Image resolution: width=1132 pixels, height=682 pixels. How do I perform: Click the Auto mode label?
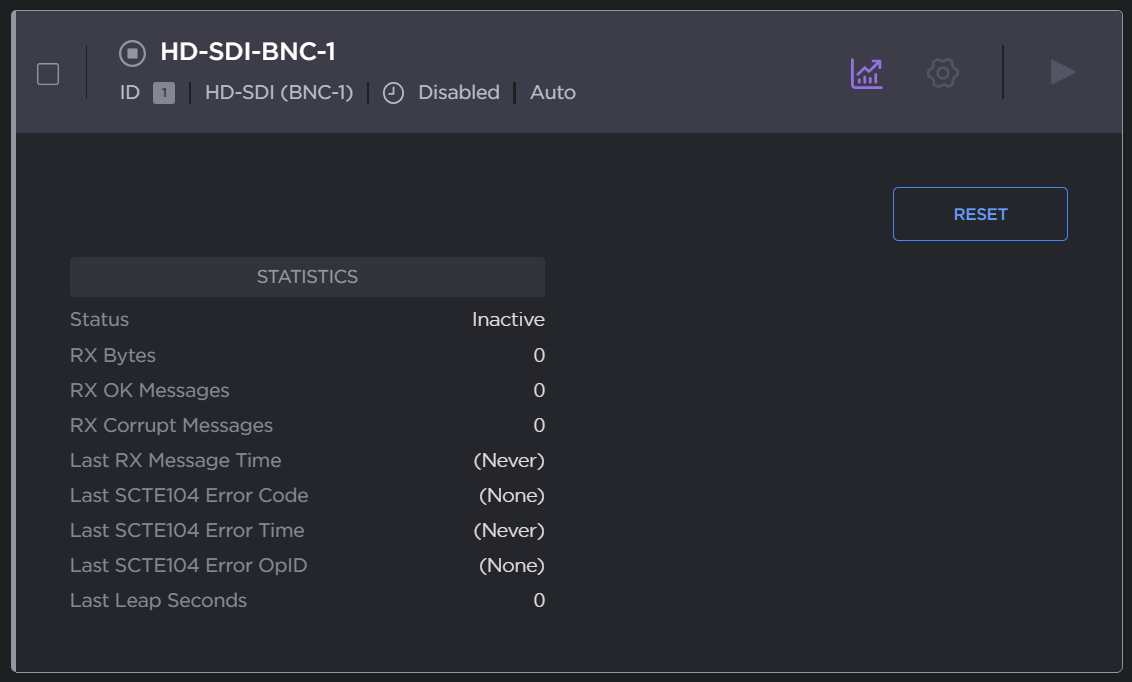click(553, 93)
